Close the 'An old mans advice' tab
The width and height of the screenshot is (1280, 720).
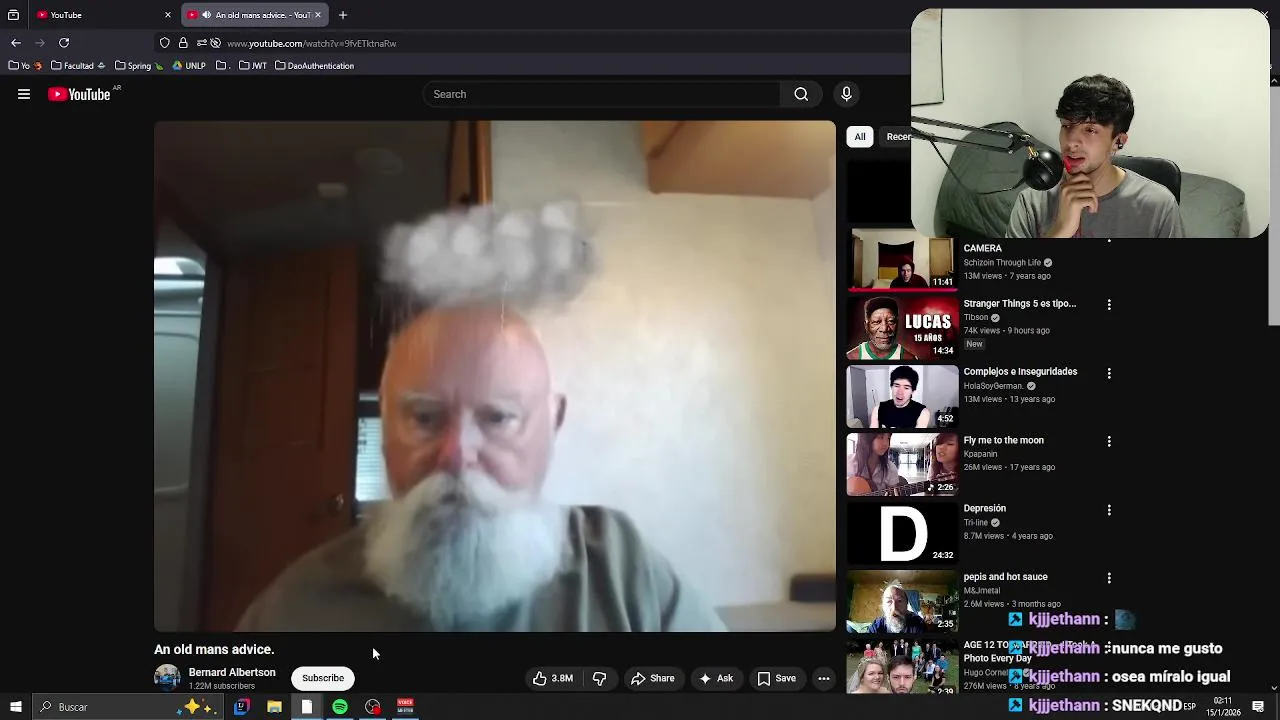click(x=318, y=15)
